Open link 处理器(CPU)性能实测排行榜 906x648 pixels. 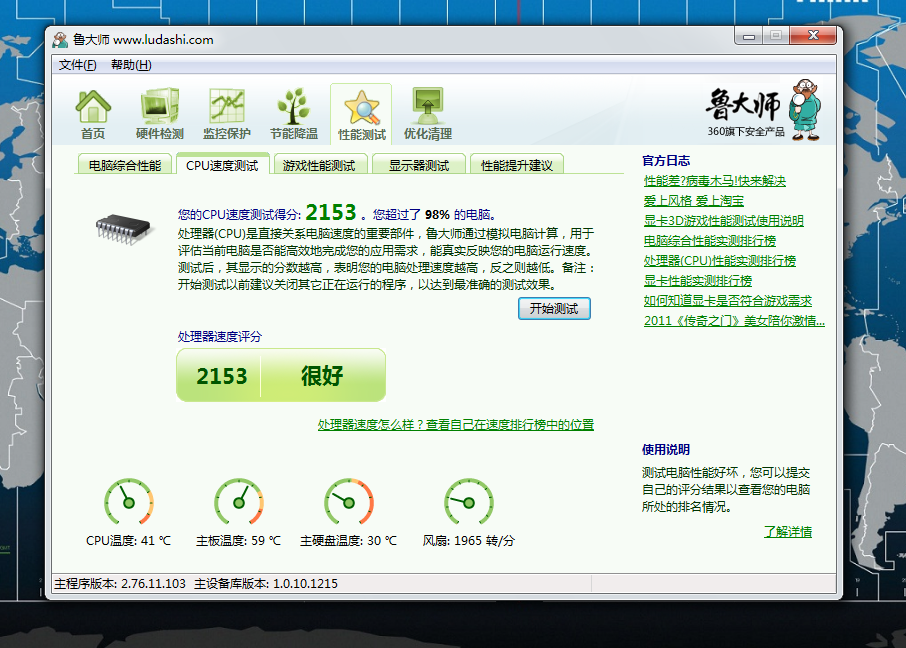point(719,261)
